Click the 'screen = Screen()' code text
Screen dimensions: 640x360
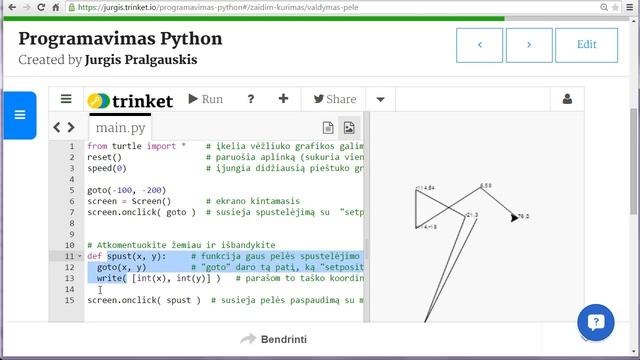[129, 201]
